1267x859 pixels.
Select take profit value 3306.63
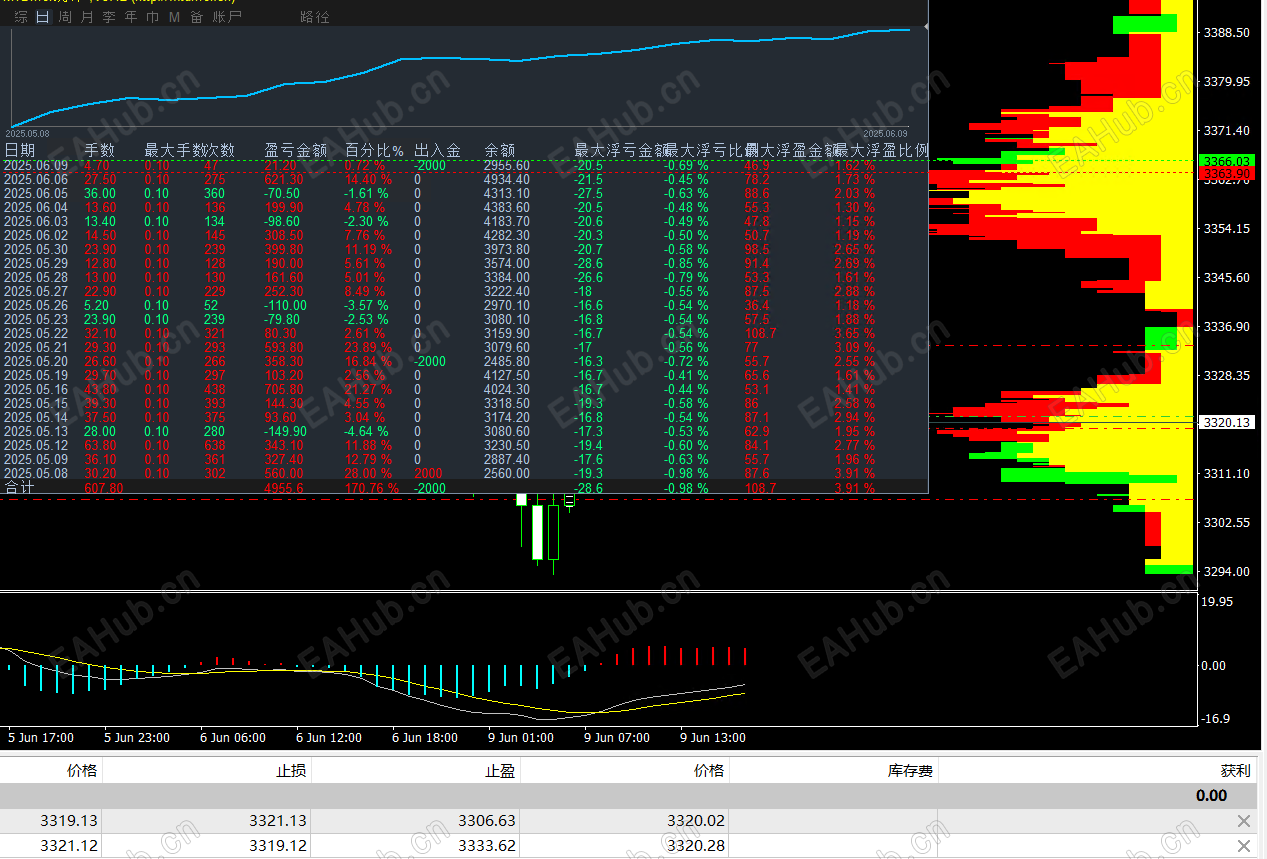(x=487, y=821)
